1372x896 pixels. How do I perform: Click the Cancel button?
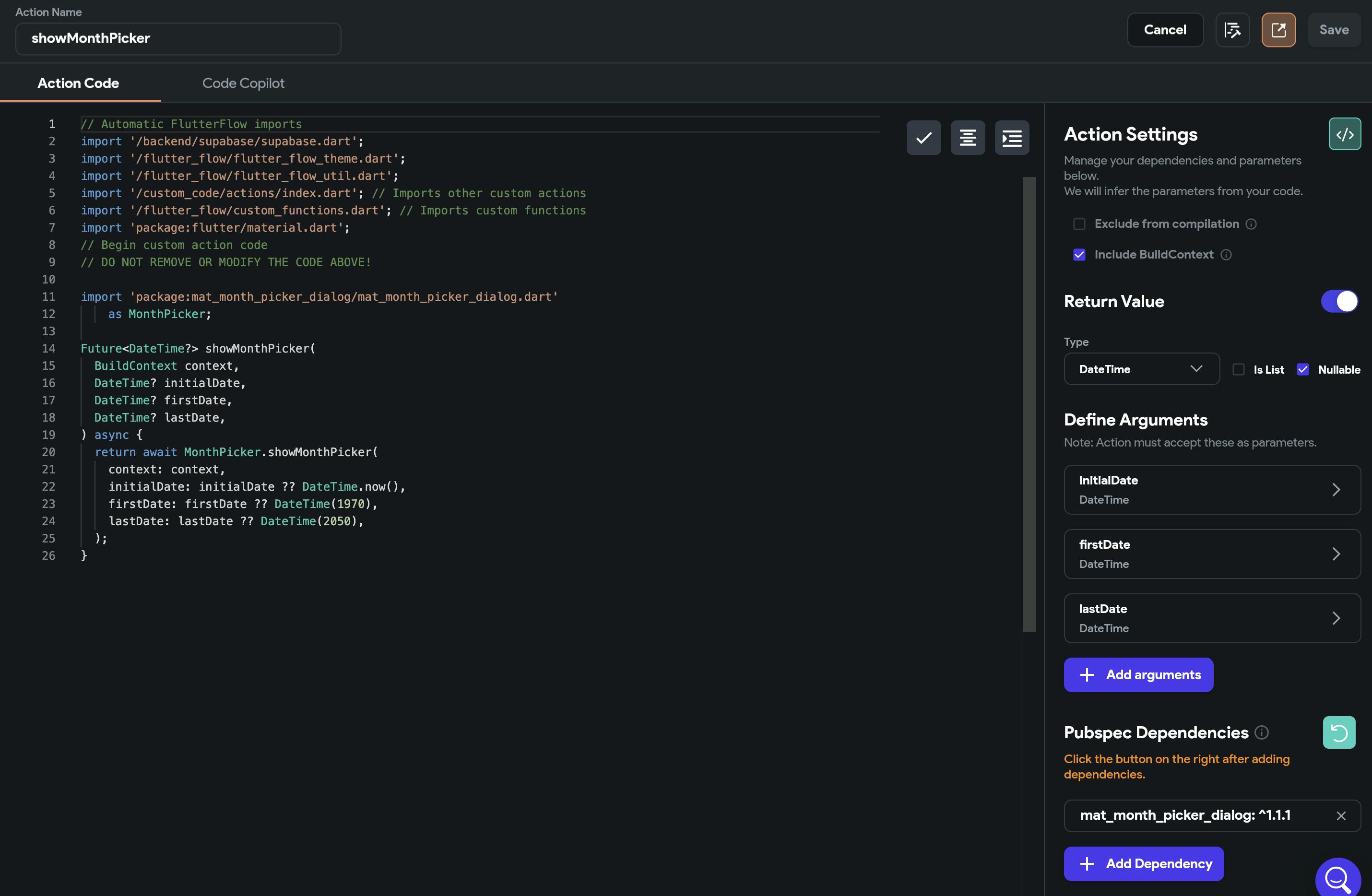pos(1165,30)
